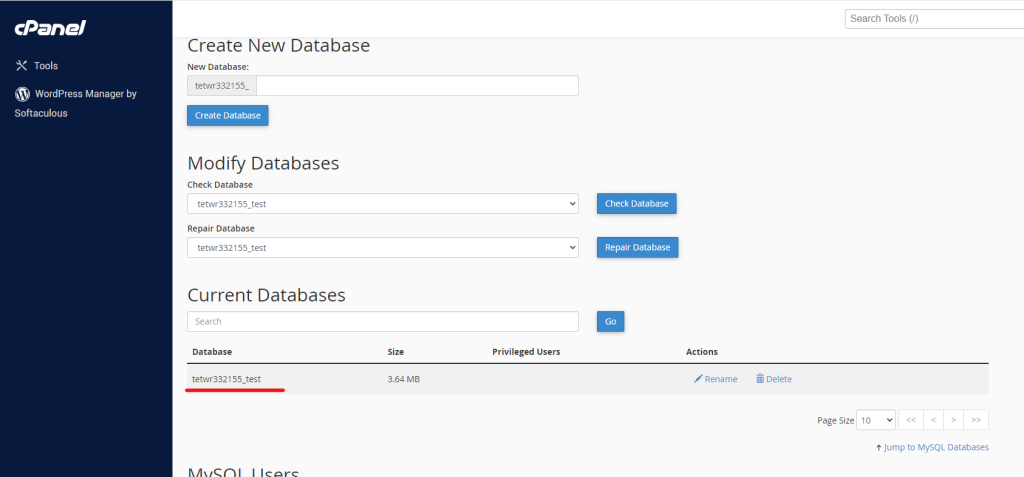Click the cPanel logo
Viewport: 1024px width, 477px height.
tap(50, 29)
